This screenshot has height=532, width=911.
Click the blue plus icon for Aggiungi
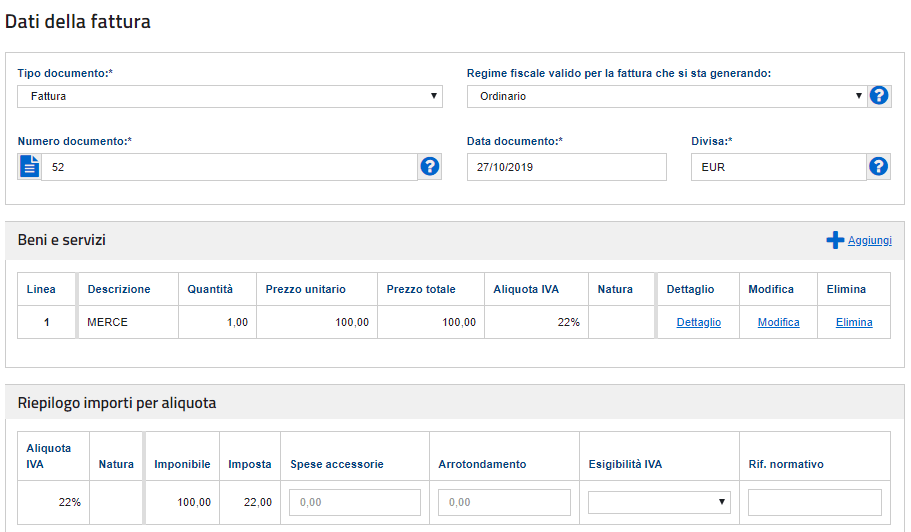[x=835, y=240]
